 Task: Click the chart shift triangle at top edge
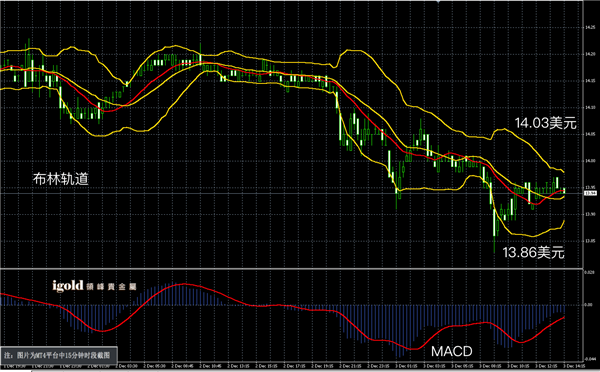point(439,2)
